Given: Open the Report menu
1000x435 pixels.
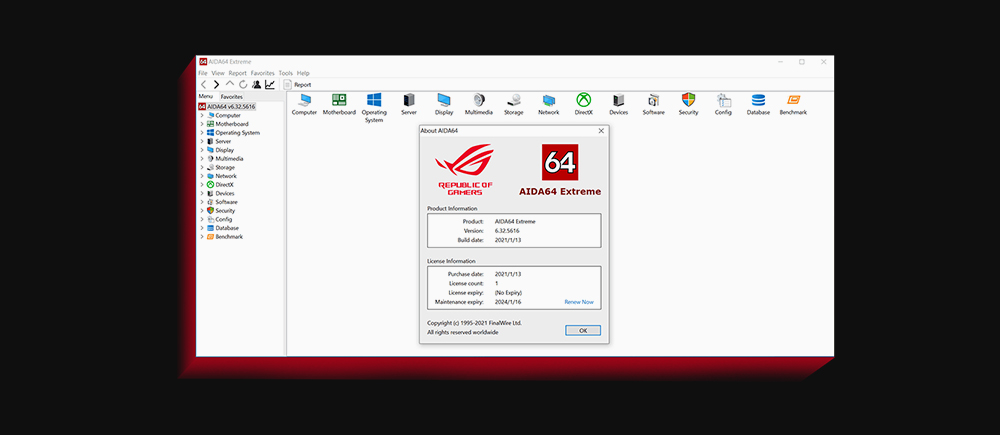Looking at the screenshot, I should 237,73.
